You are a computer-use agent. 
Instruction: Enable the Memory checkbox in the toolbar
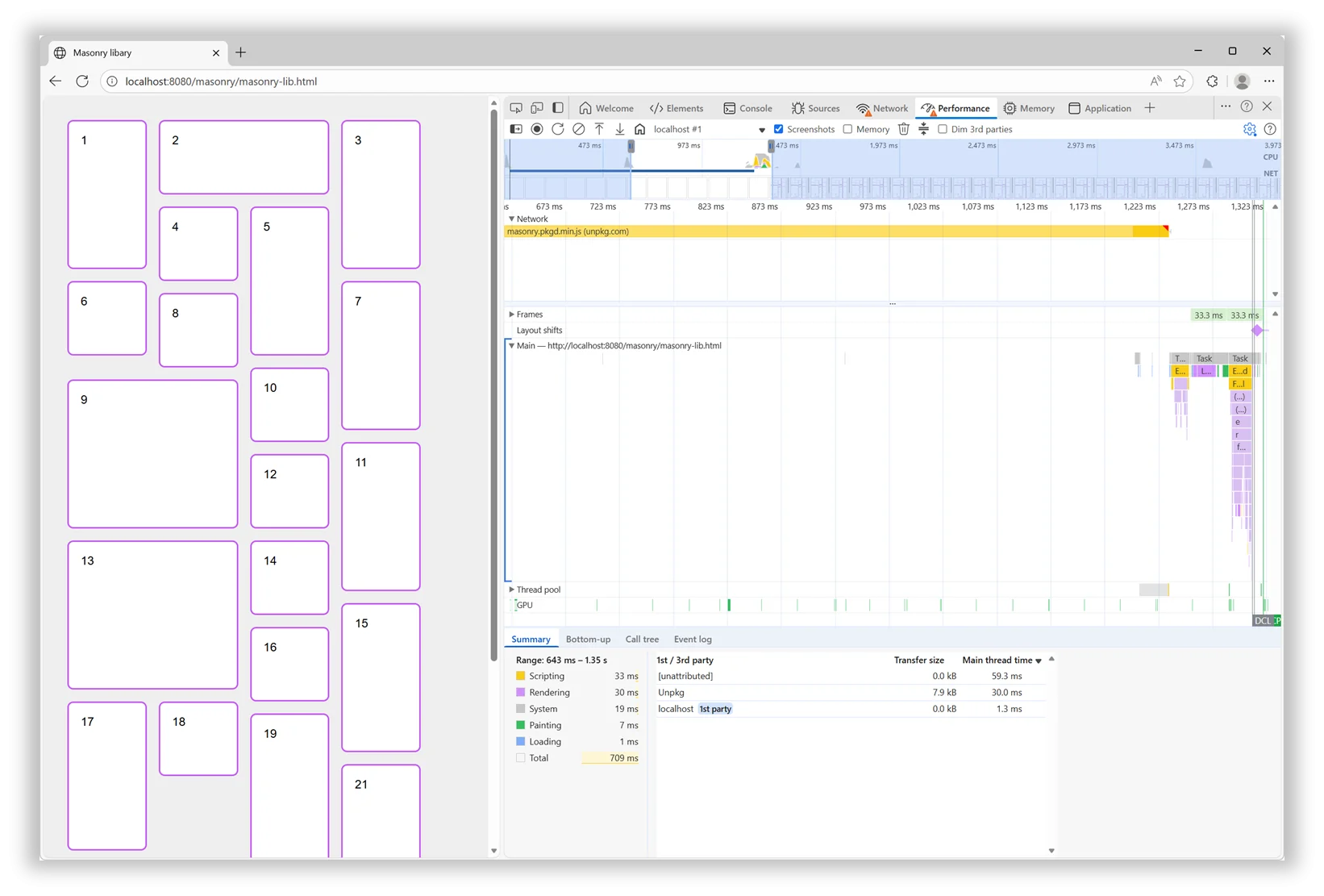[x=847, y=129]
